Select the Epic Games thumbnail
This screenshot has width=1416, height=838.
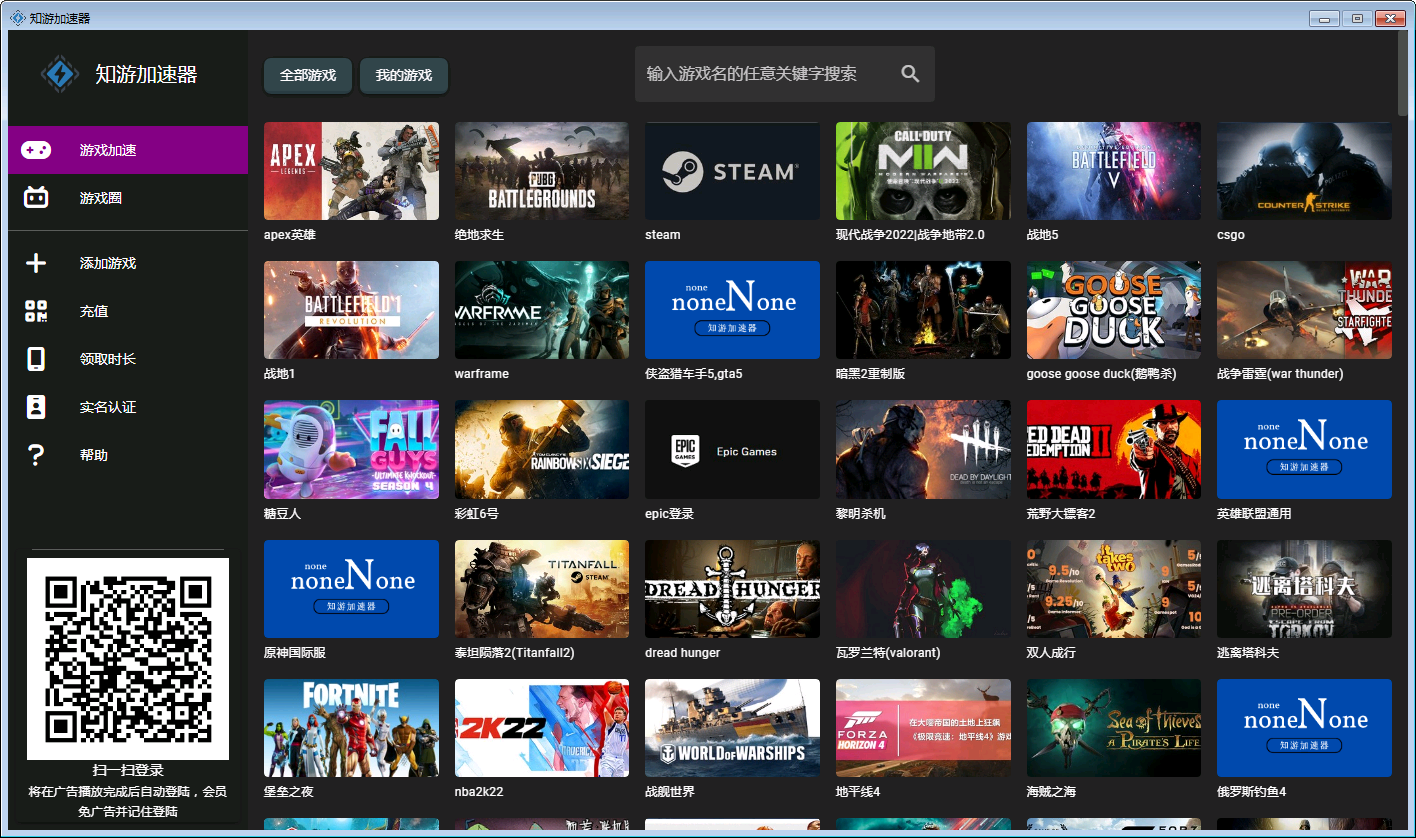732,450
